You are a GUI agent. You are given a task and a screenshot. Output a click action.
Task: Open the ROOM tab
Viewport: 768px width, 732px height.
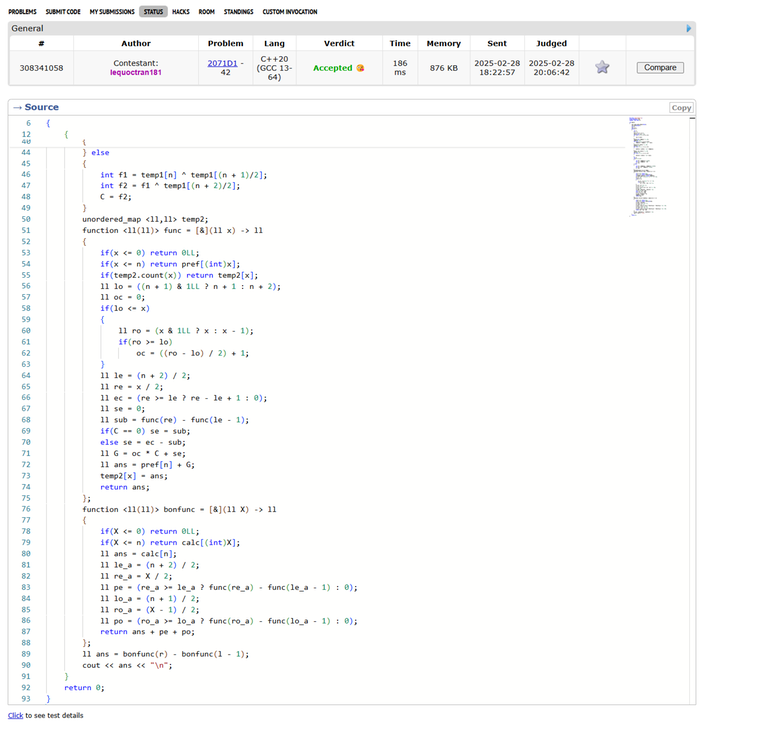click(x=207, y=12)
